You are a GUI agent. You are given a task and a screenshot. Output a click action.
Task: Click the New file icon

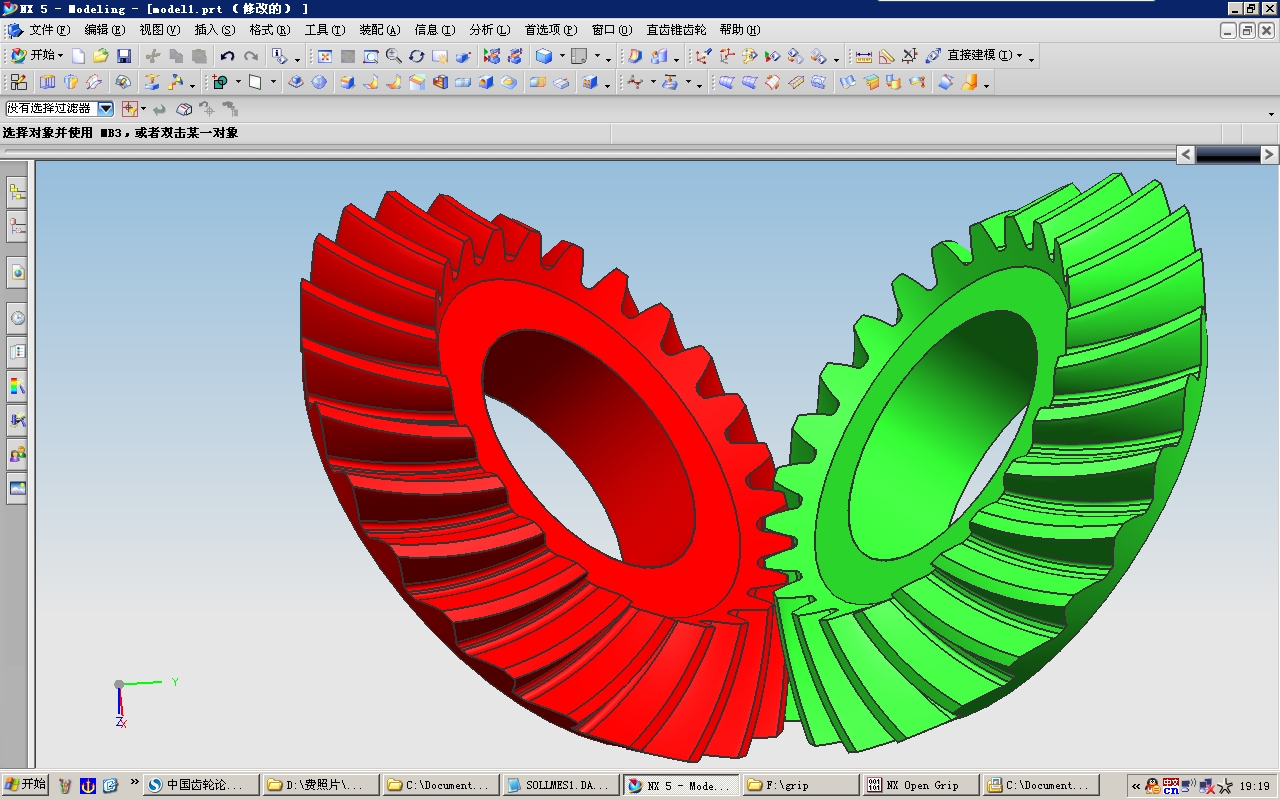(x=78, y=56)
